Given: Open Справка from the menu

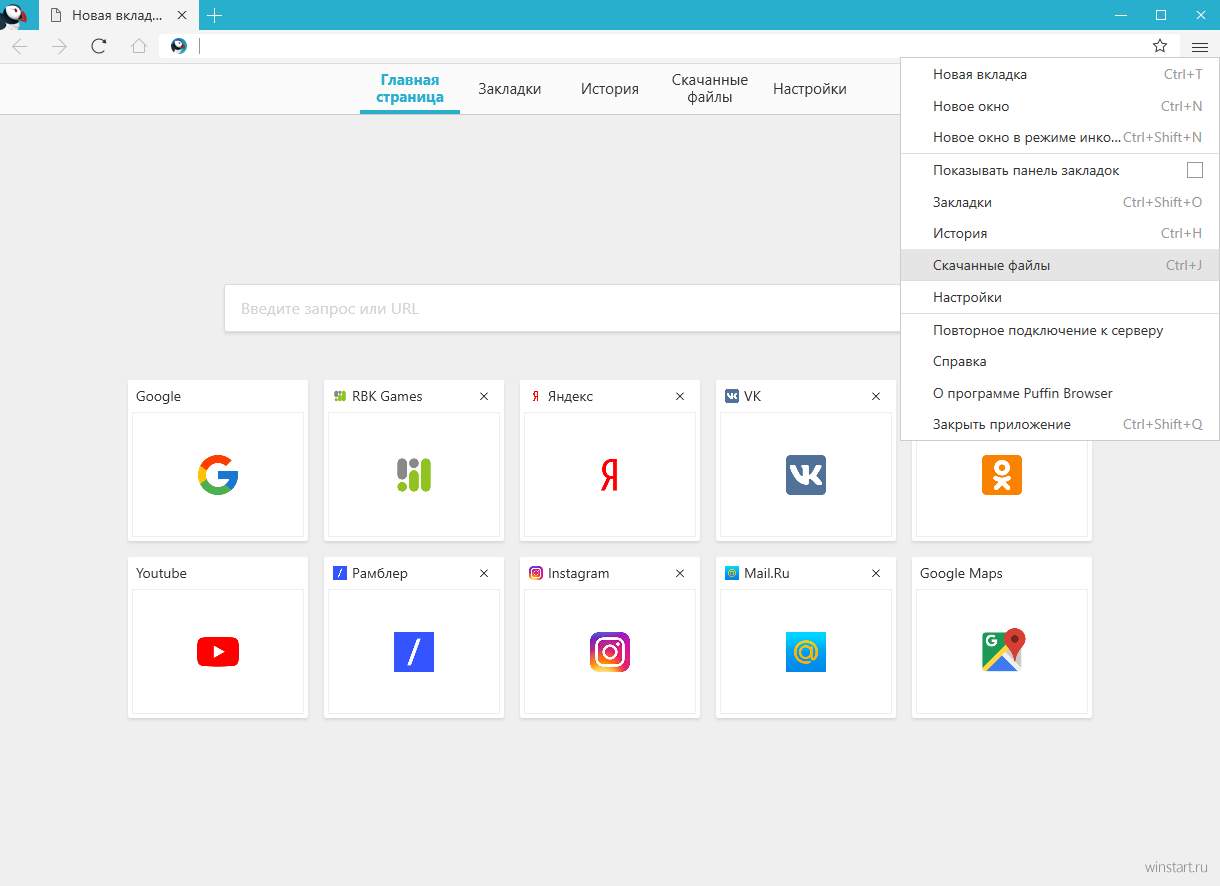Looking at the screenshot, I should tap(1060, 361).
